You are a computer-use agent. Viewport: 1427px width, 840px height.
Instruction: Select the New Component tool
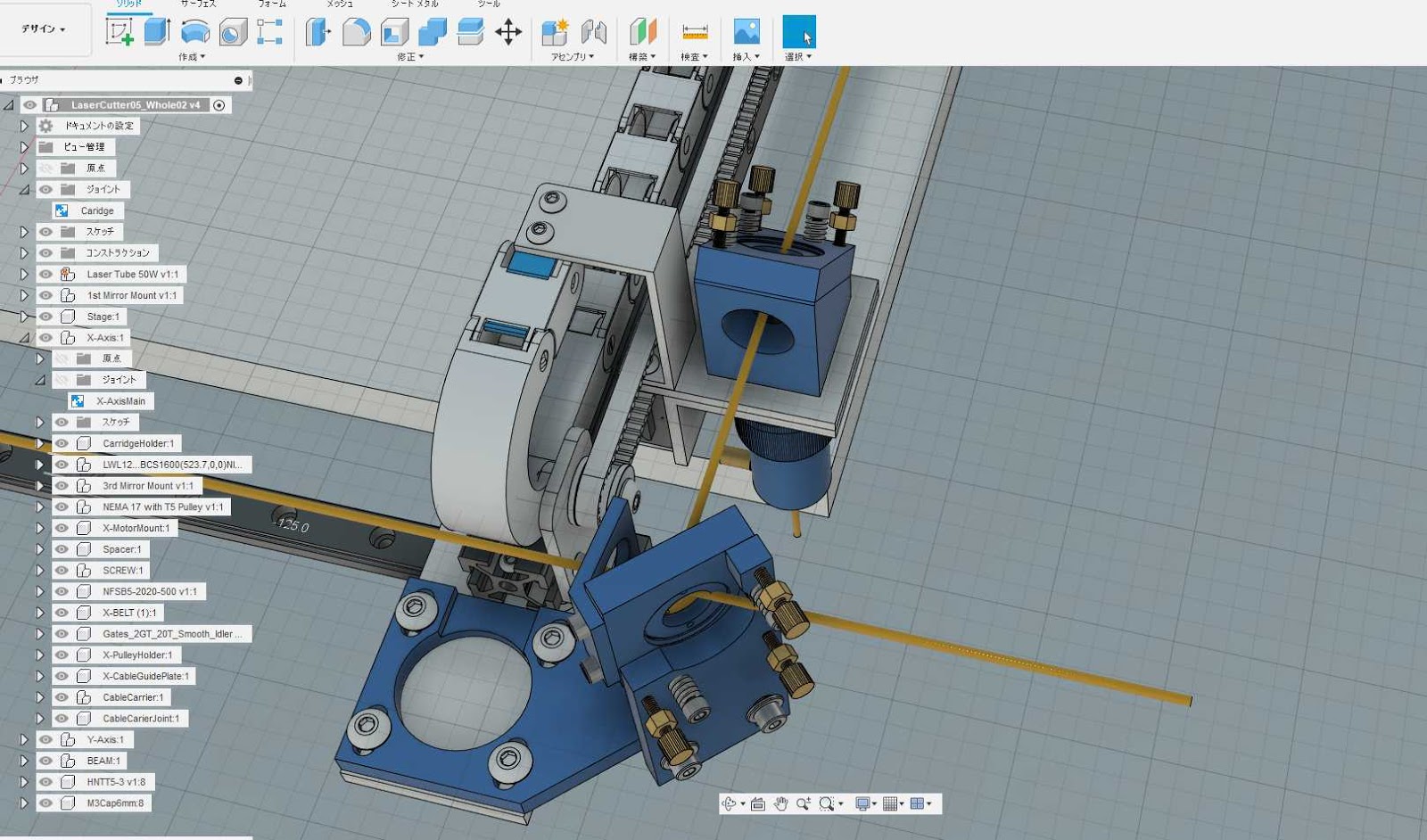[x=555, y=32]
